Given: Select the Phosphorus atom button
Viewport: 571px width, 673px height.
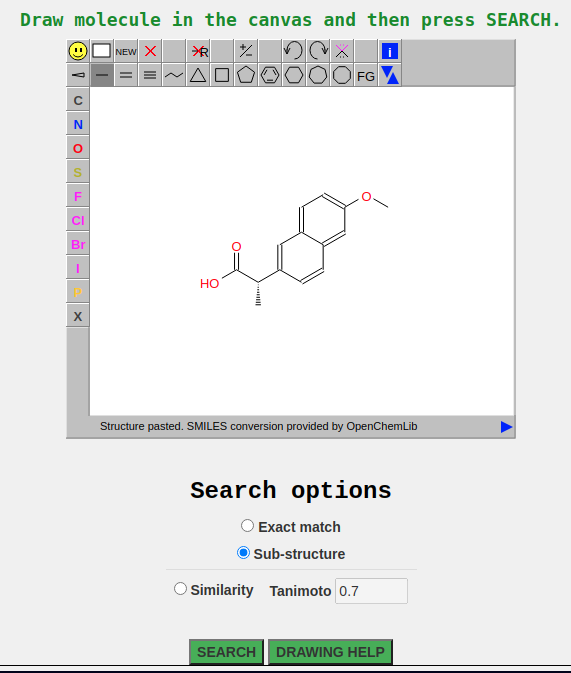Looking at the screenshot, I should [x=78, y=293].
